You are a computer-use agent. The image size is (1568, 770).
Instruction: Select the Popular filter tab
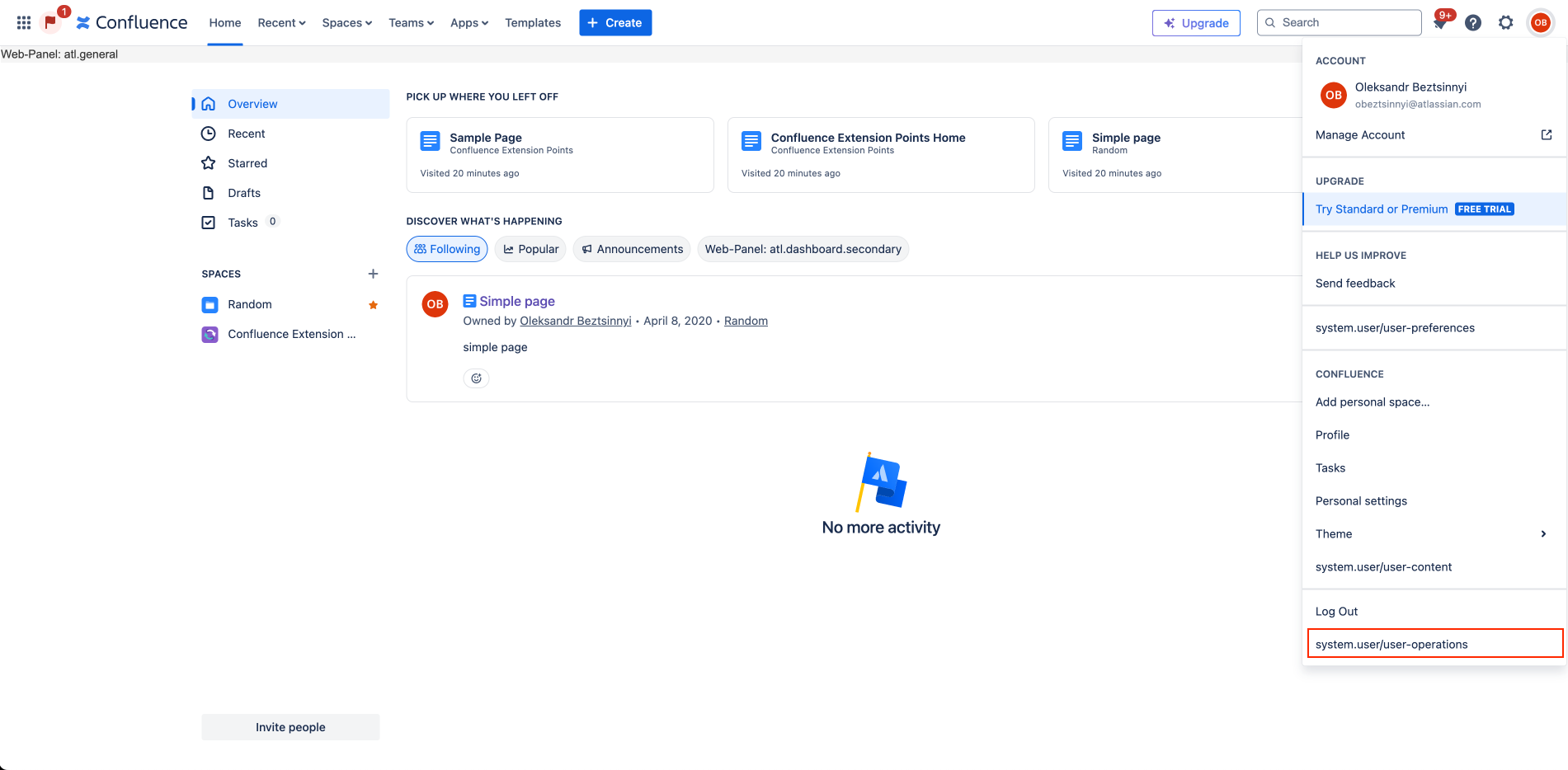(530, 249)
